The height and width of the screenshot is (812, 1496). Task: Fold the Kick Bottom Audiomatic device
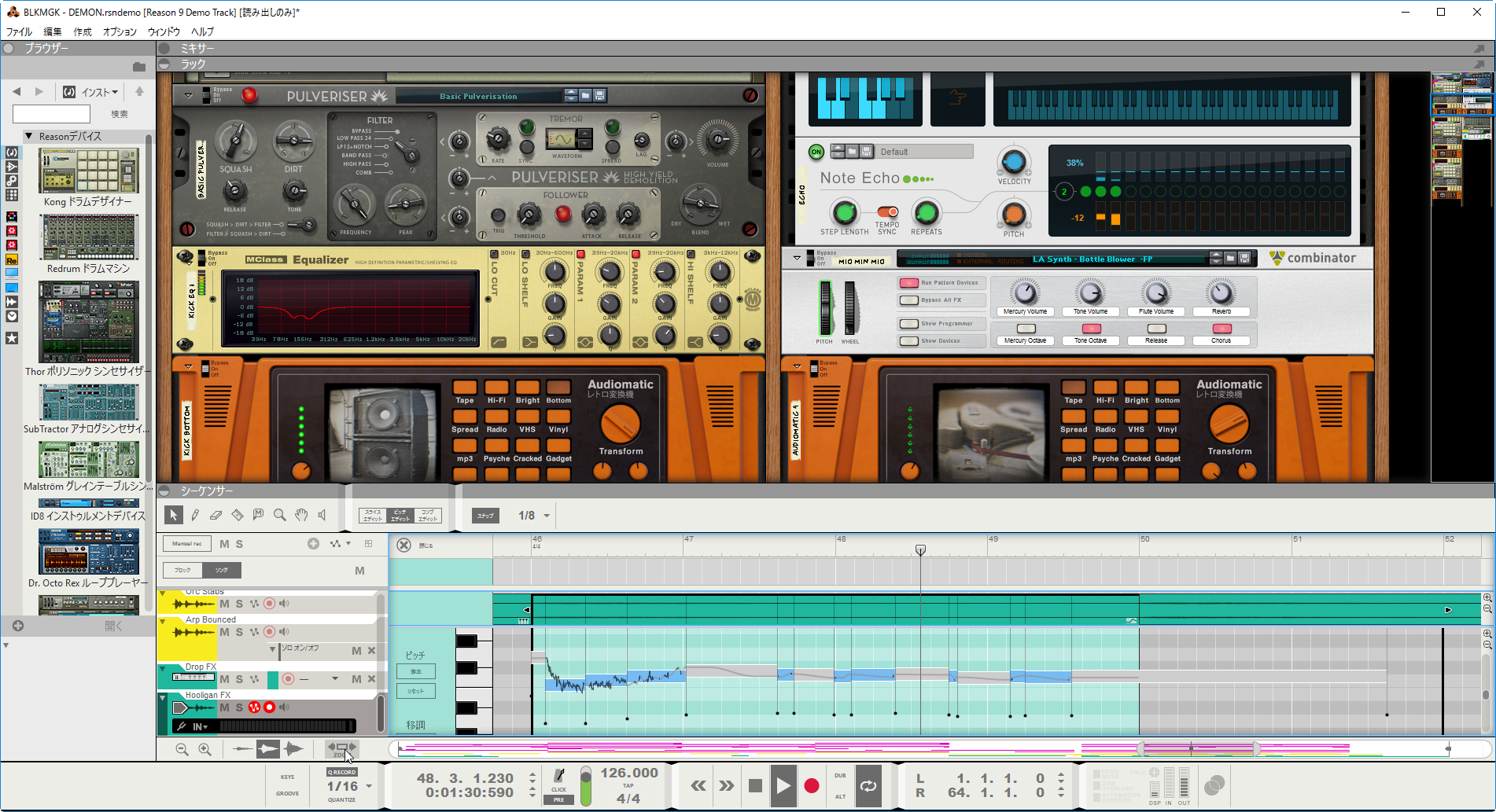(x=189, y=366)
